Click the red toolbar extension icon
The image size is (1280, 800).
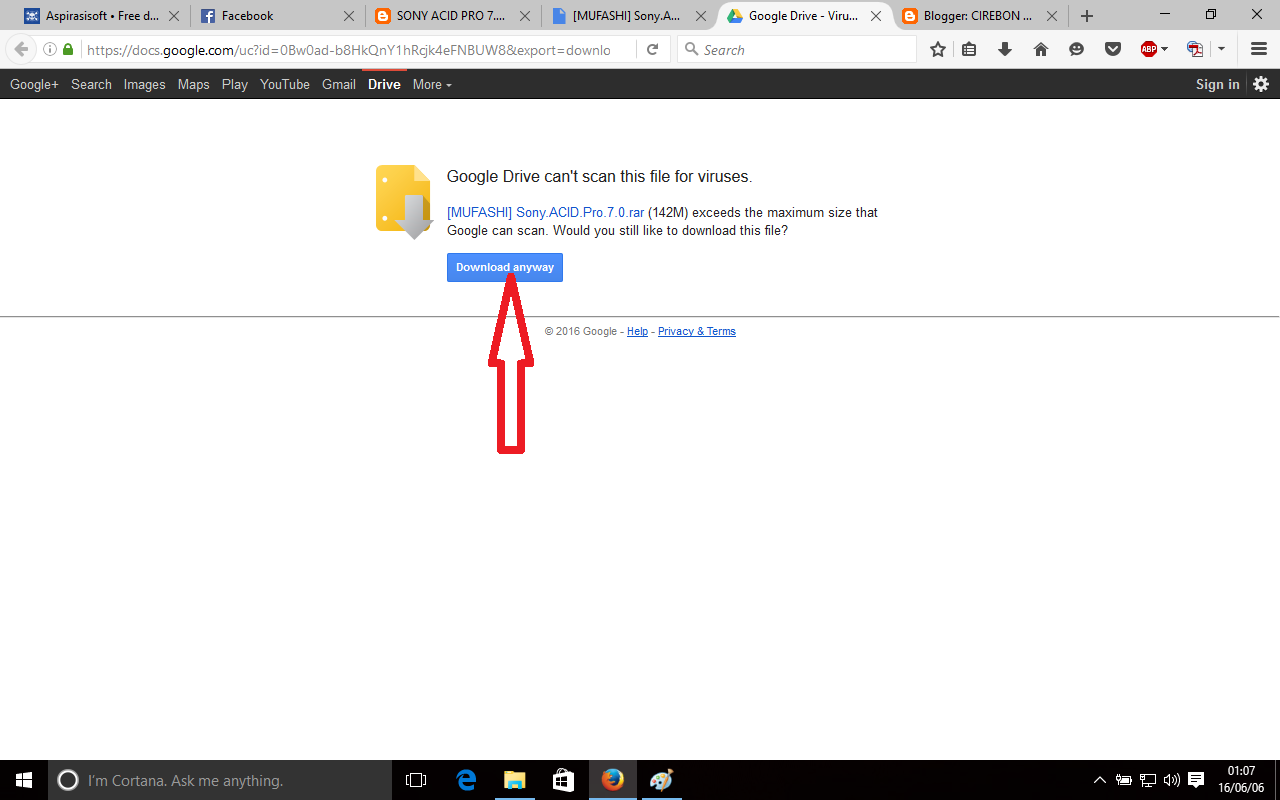tap(1194, 49)
